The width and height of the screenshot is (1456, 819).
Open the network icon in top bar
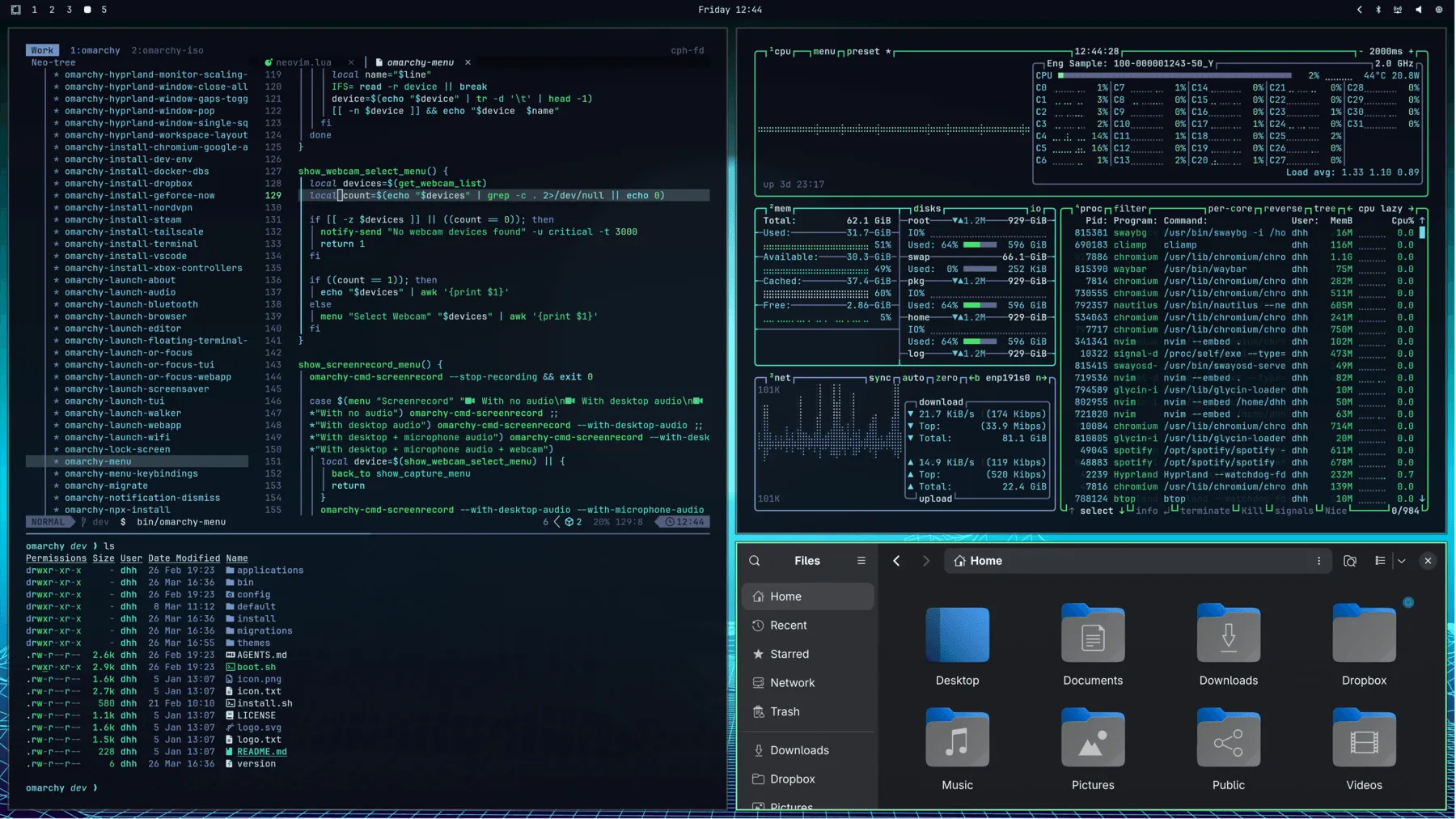pyautogui.click(x=1398, y=10)
